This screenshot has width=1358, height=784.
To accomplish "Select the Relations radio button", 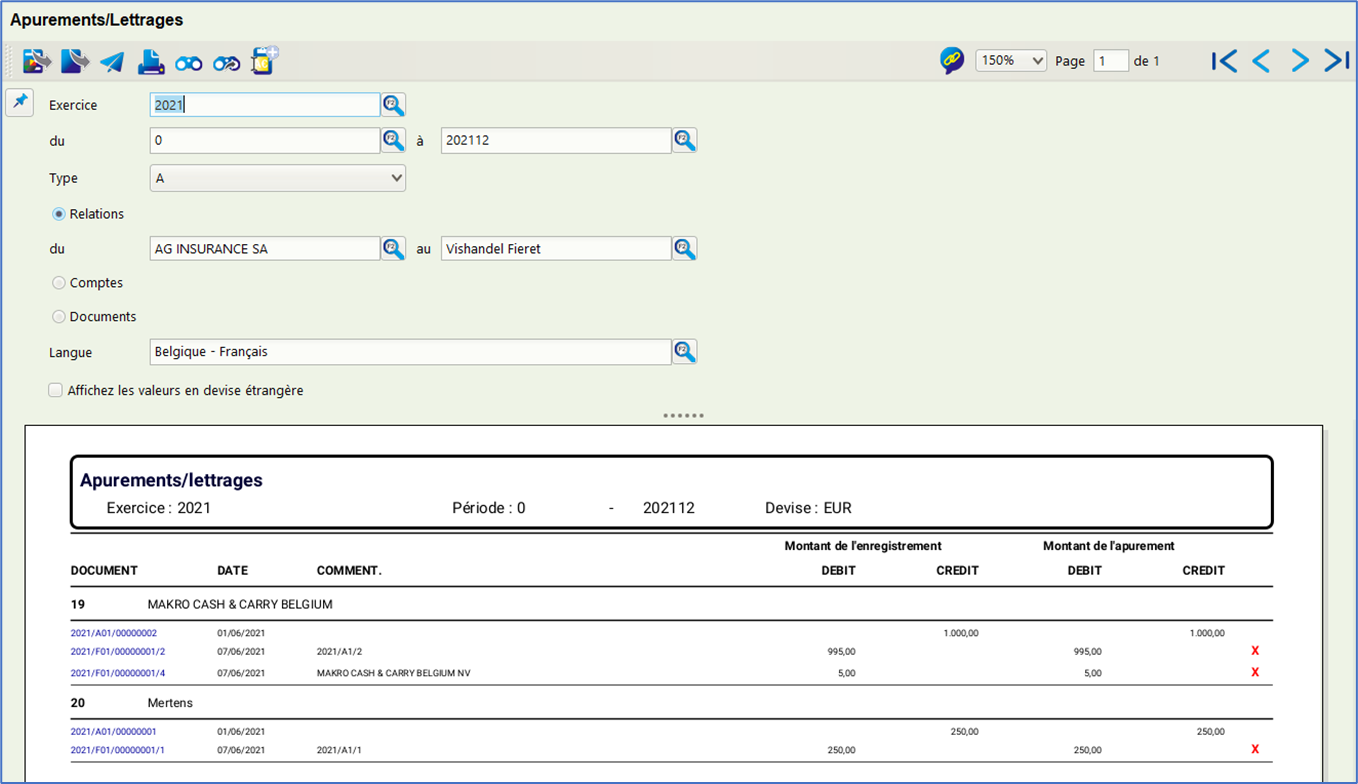I will (59, 214).
